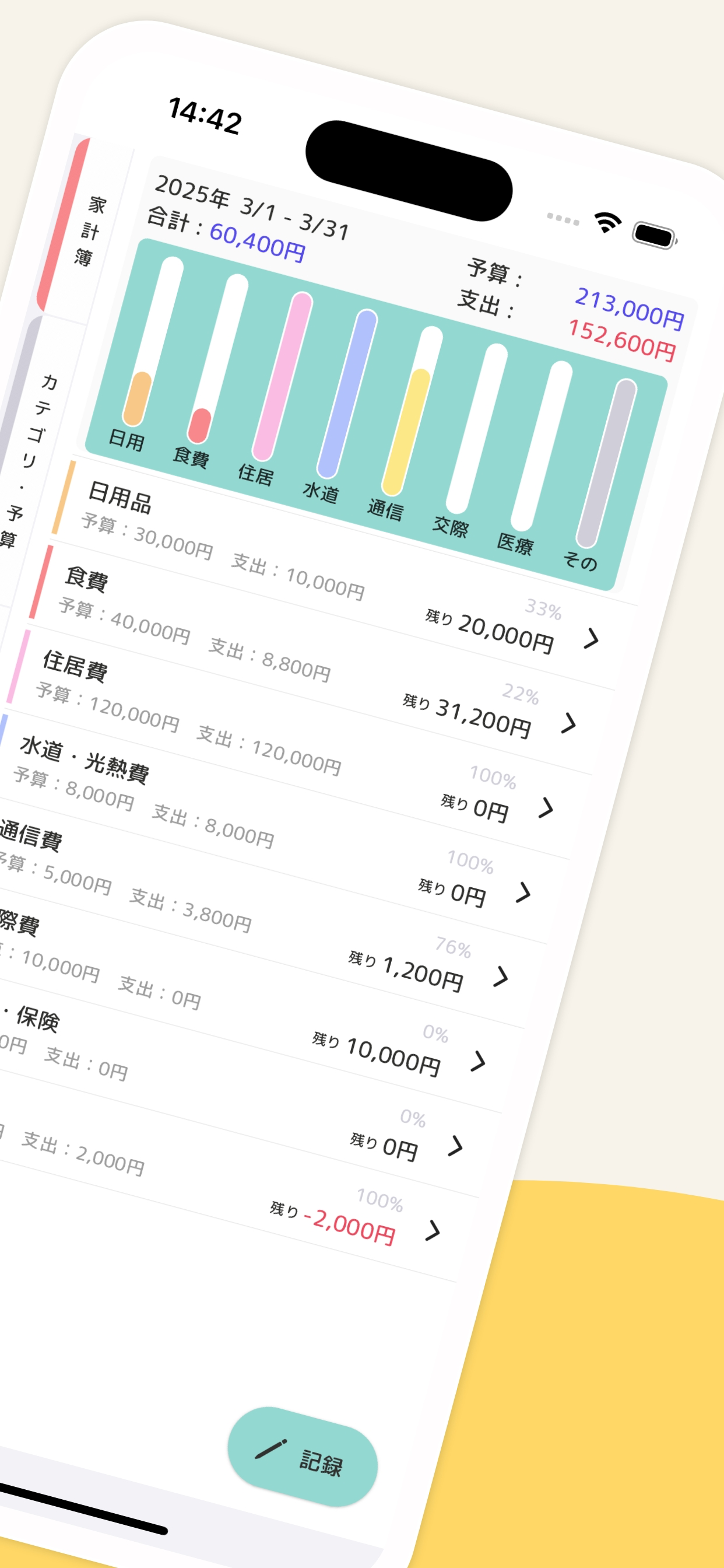Tap the 14:42 clock in status bar
This screenshot has height=1568, width=724.
click(x=205, y=116)
